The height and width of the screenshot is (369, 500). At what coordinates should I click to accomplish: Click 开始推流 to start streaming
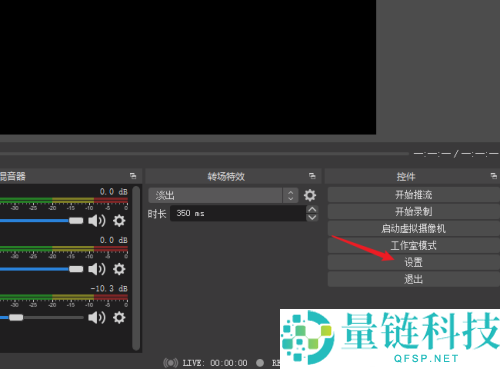coord(413,195)
